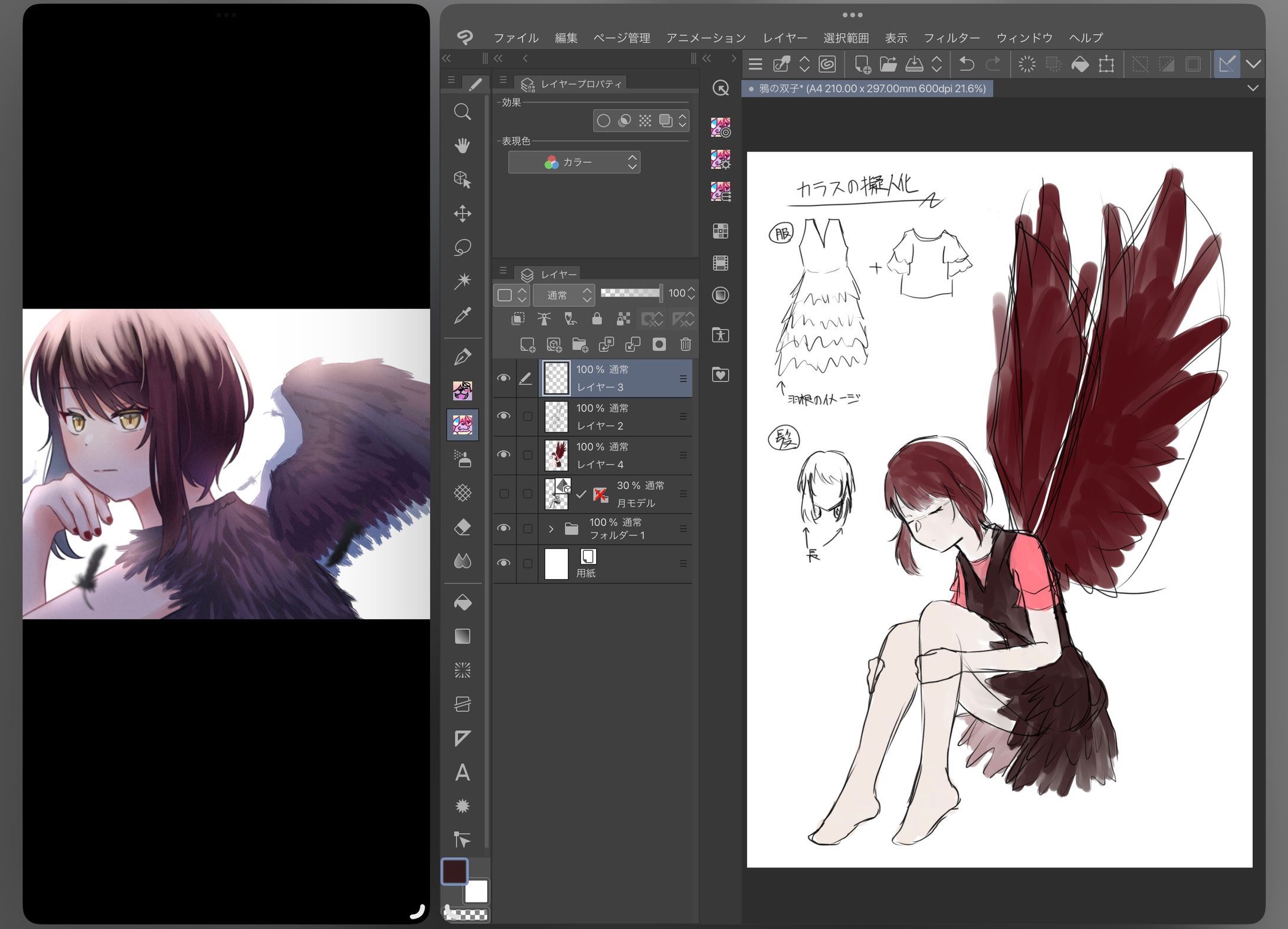
Task: Expand フォルダー 1 folder chevron
Action: click(x=551, y=528)
